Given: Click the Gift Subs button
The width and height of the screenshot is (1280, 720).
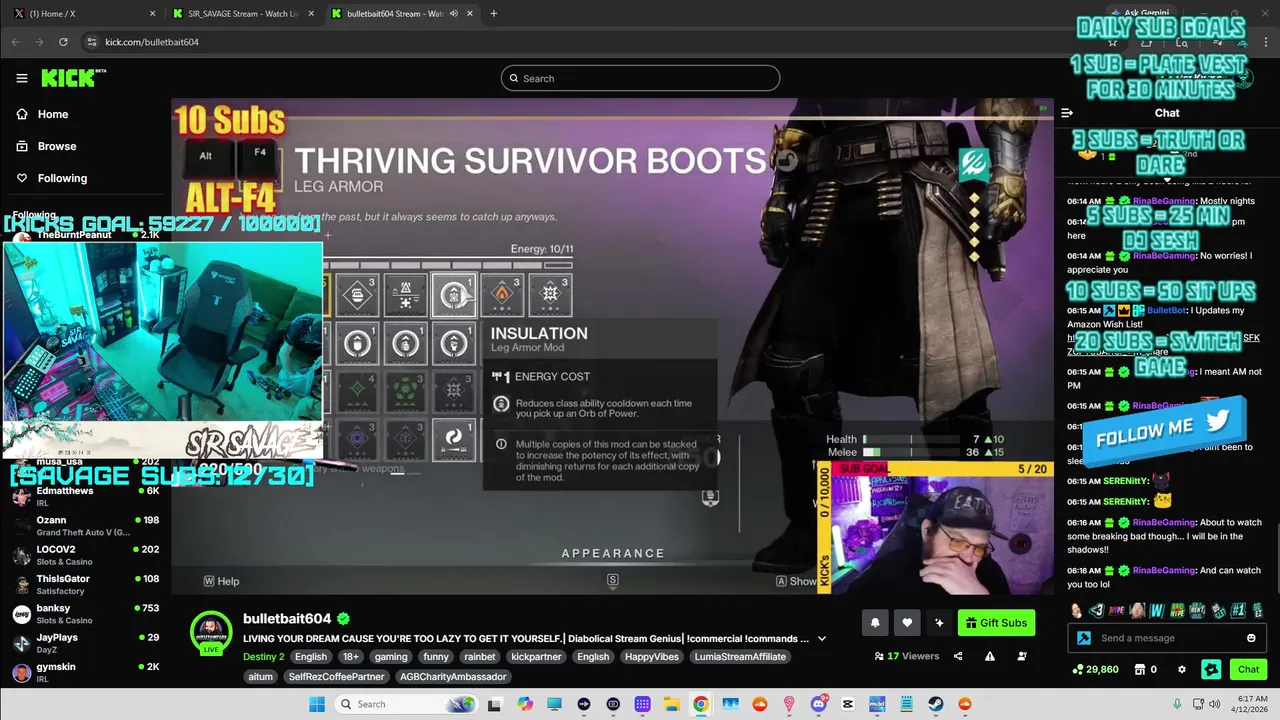Looking at the screenshot, I should point(996,623).
